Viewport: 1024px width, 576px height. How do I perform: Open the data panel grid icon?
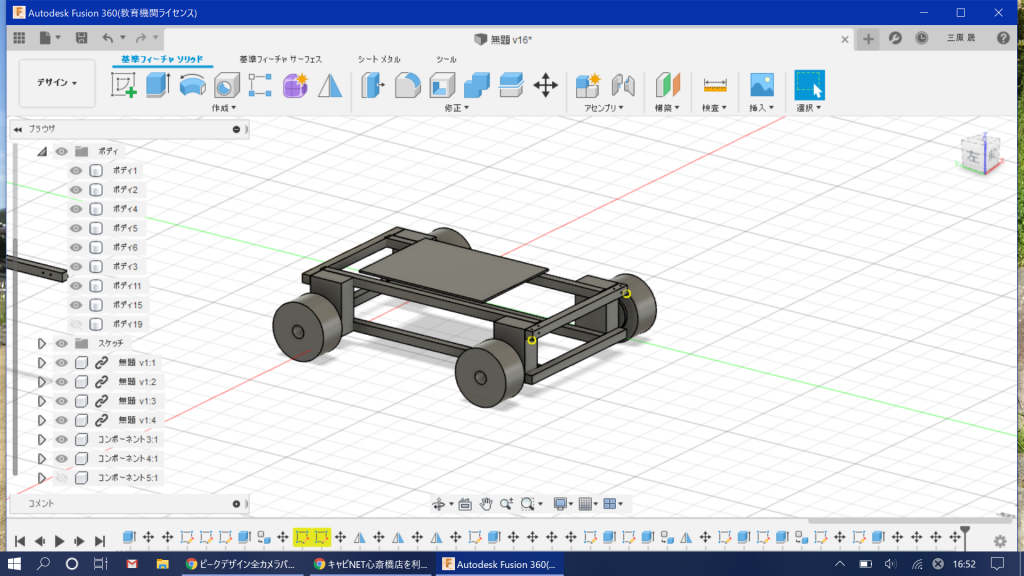(19, 39)
